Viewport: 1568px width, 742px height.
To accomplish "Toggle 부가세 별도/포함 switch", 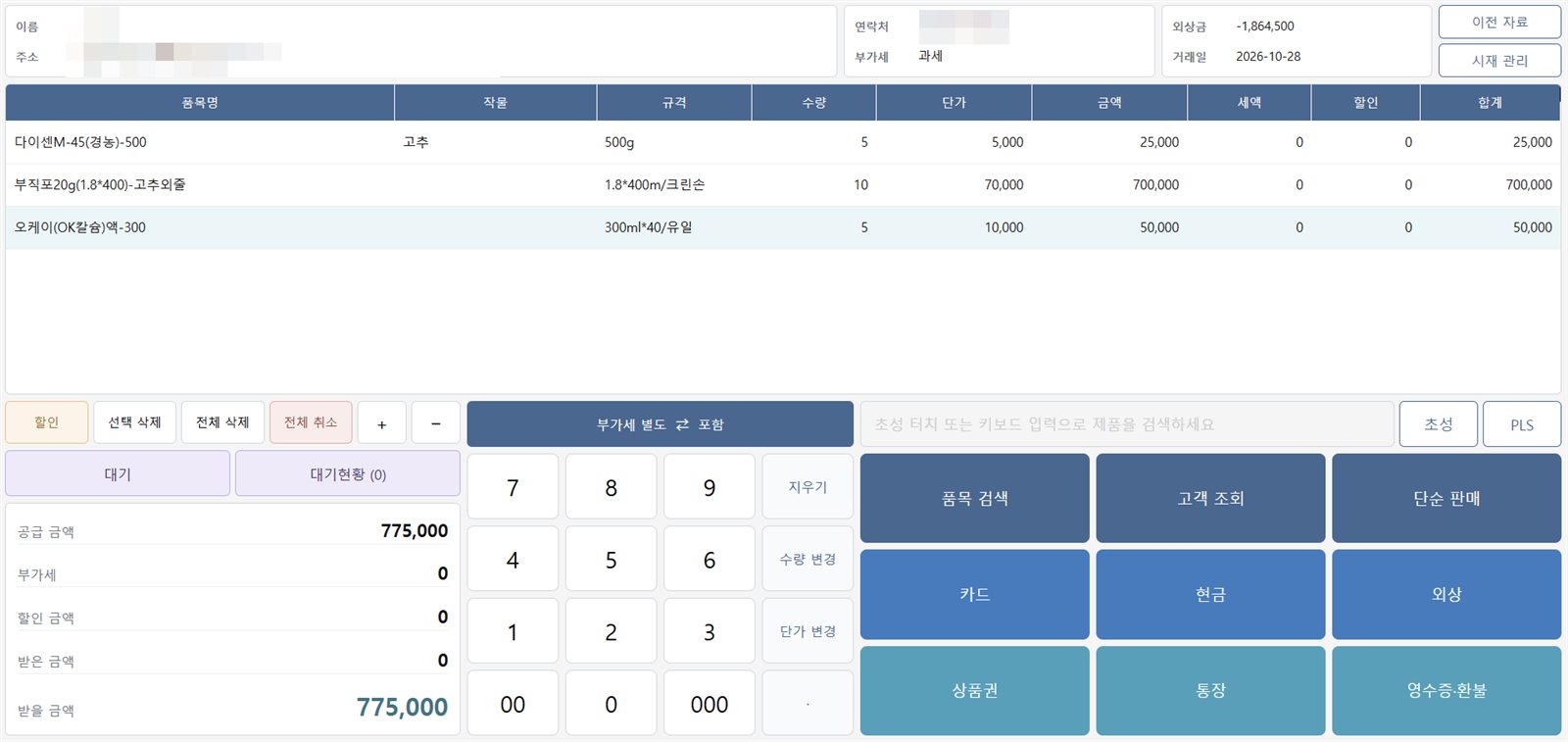I will click(x=660, y=424).
